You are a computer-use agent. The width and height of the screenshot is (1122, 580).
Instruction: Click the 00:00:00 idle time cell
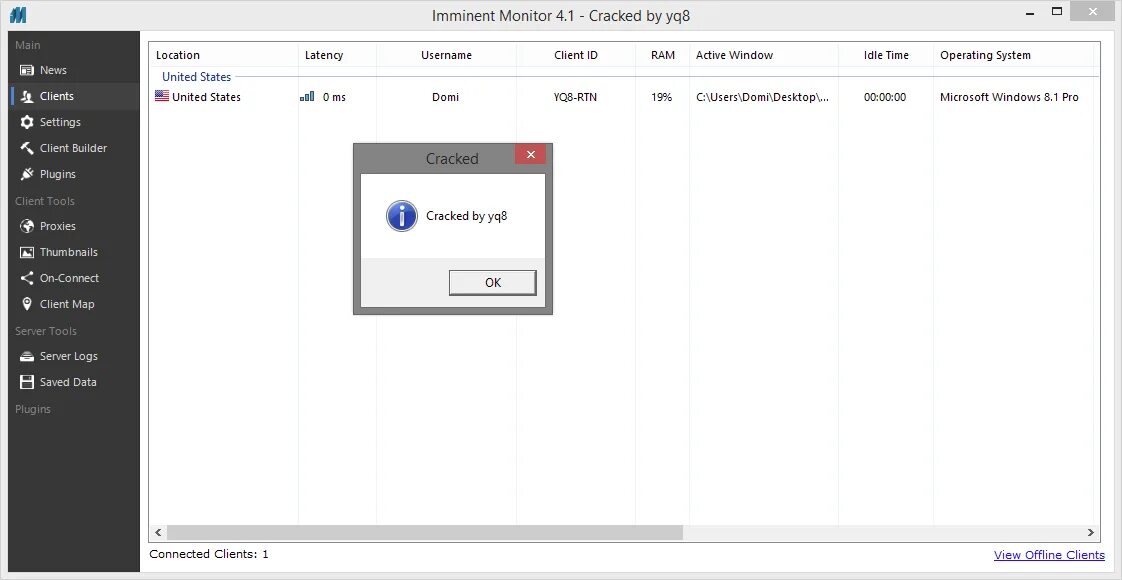pos(885,97)
